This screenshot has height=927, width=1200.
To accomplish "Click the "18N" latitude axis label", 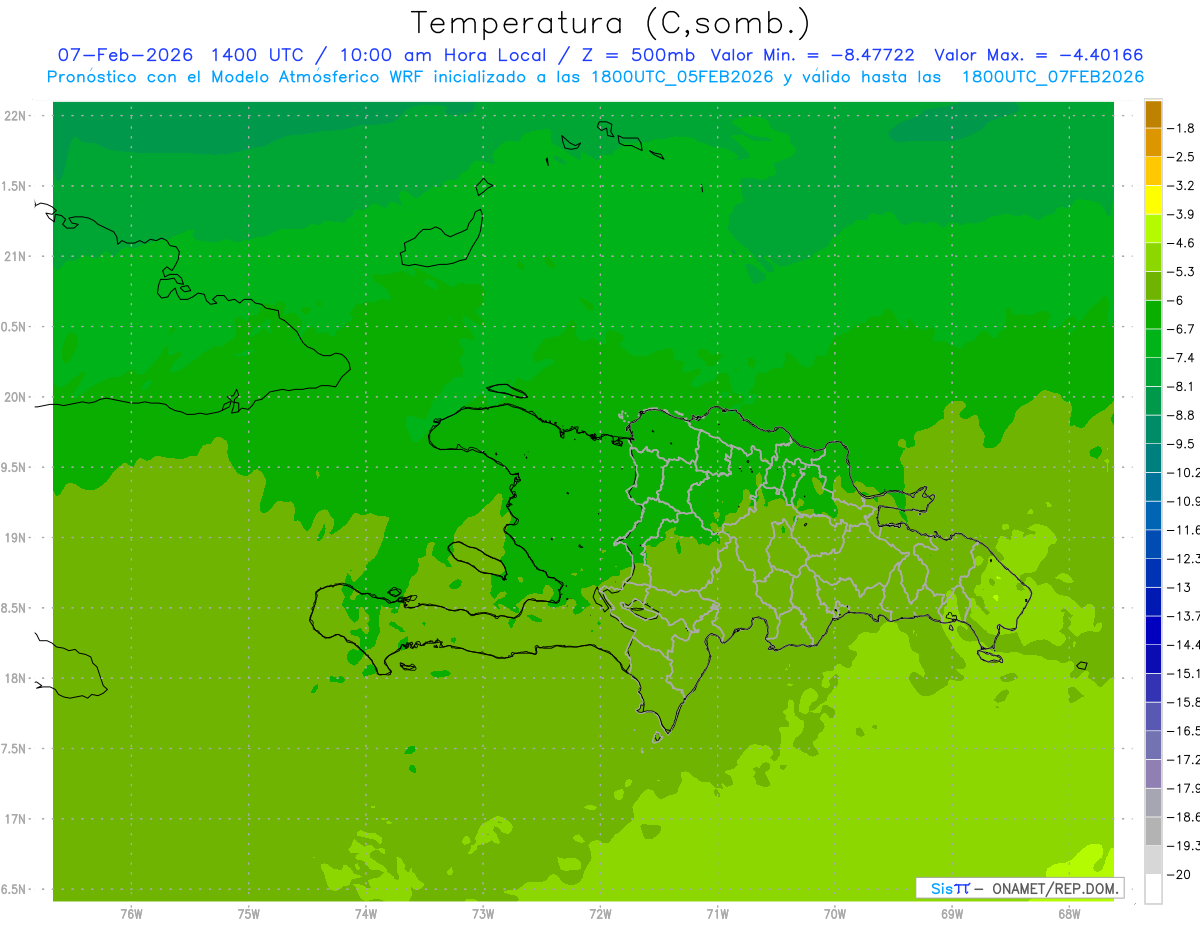I will 14,678.
